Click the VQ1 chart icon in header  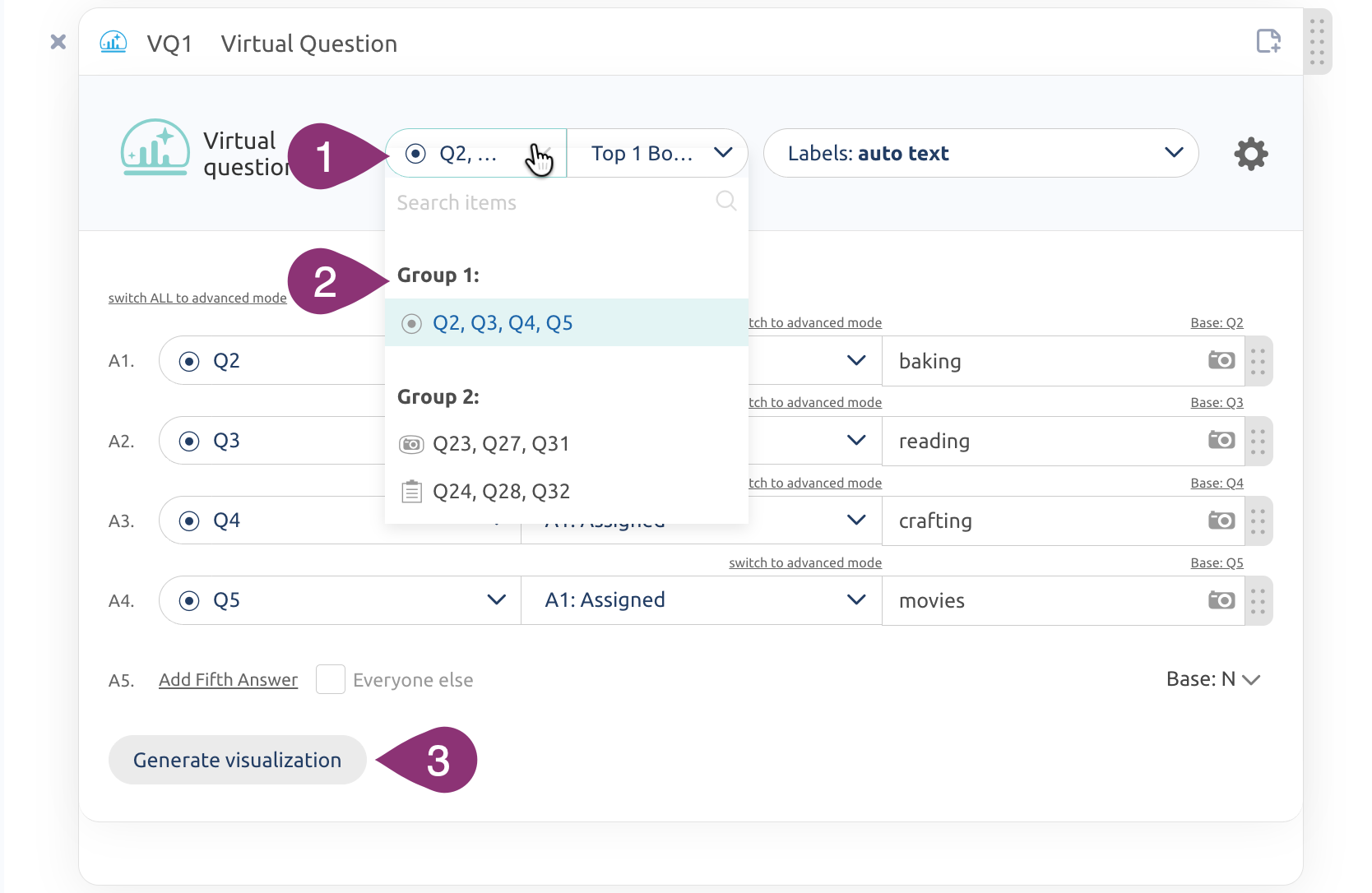click(114, 42)
